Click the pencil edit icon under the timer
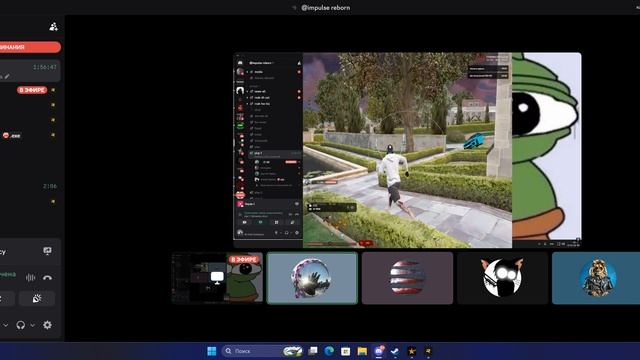This screenshot has height=360, width=640. pyautogui.click(x=7, y=76)
